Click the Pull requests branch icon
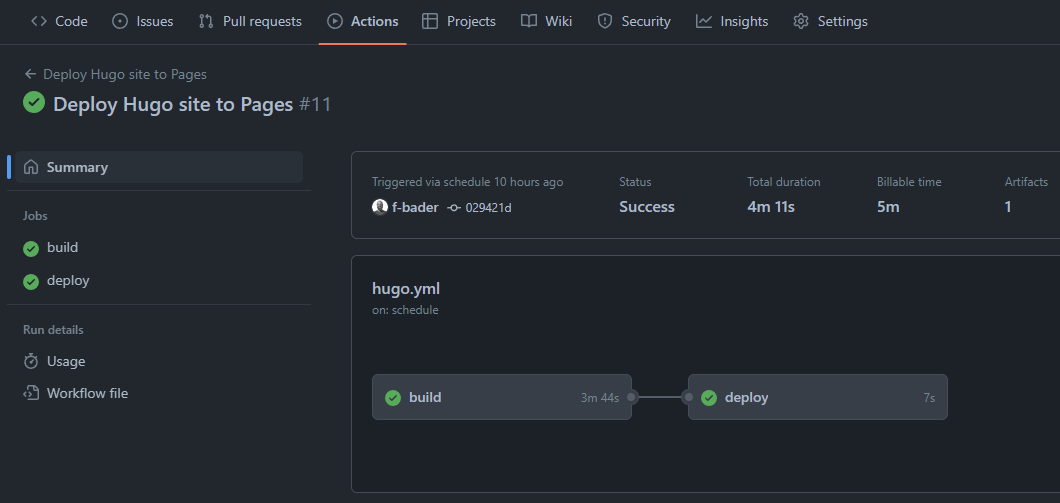1060x503 pixels. coord(206,22)
